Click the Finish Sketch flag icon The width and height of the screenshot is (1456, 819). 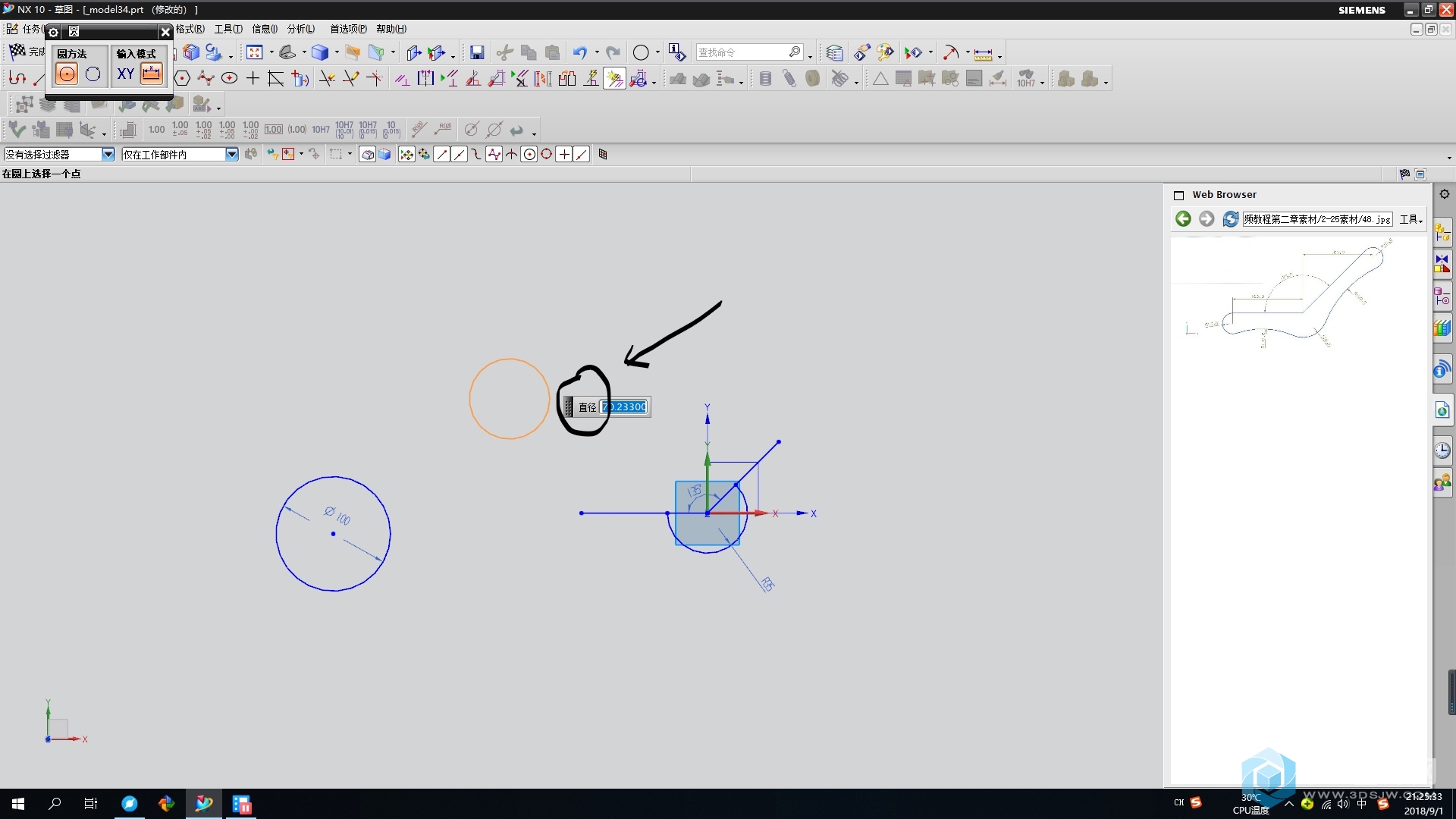point(17,52)
